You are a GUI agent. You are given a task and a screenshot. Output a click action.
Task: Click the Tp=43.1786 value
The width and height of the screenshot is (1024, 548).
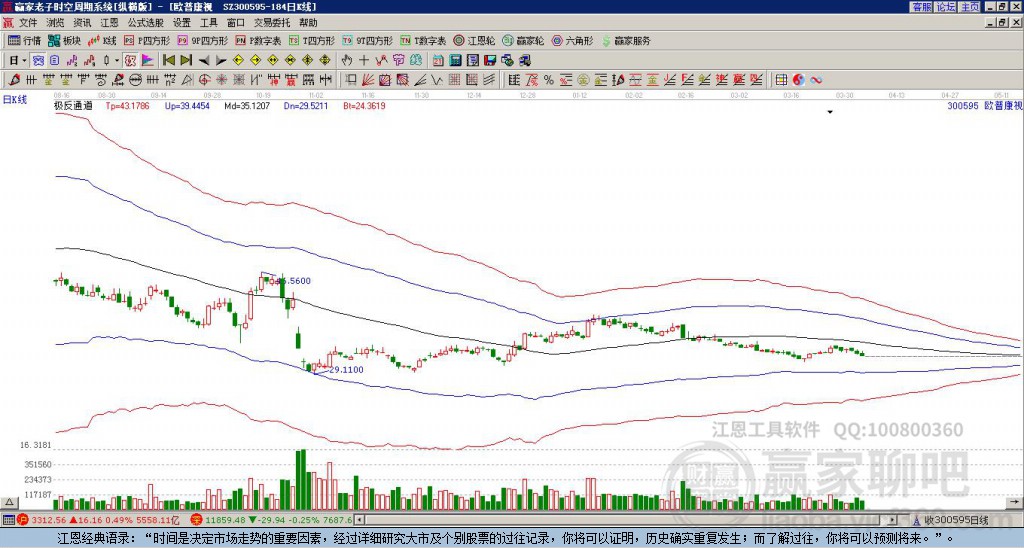pyautogui.click(x=127, y=105)
